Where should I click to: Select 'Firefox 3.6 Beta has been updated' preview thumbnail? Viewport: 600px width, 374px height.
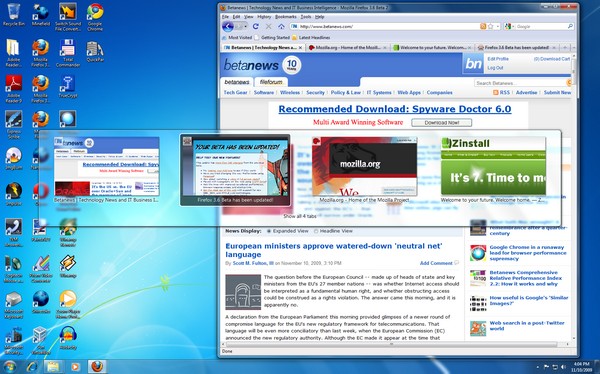[x=235, y=170]
